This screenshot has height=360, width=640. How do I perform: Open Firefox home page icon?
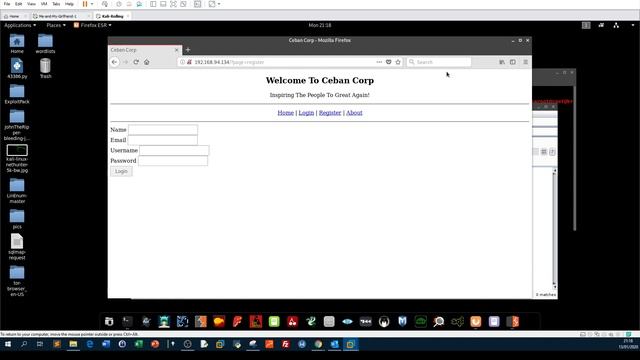click(147, 62)
